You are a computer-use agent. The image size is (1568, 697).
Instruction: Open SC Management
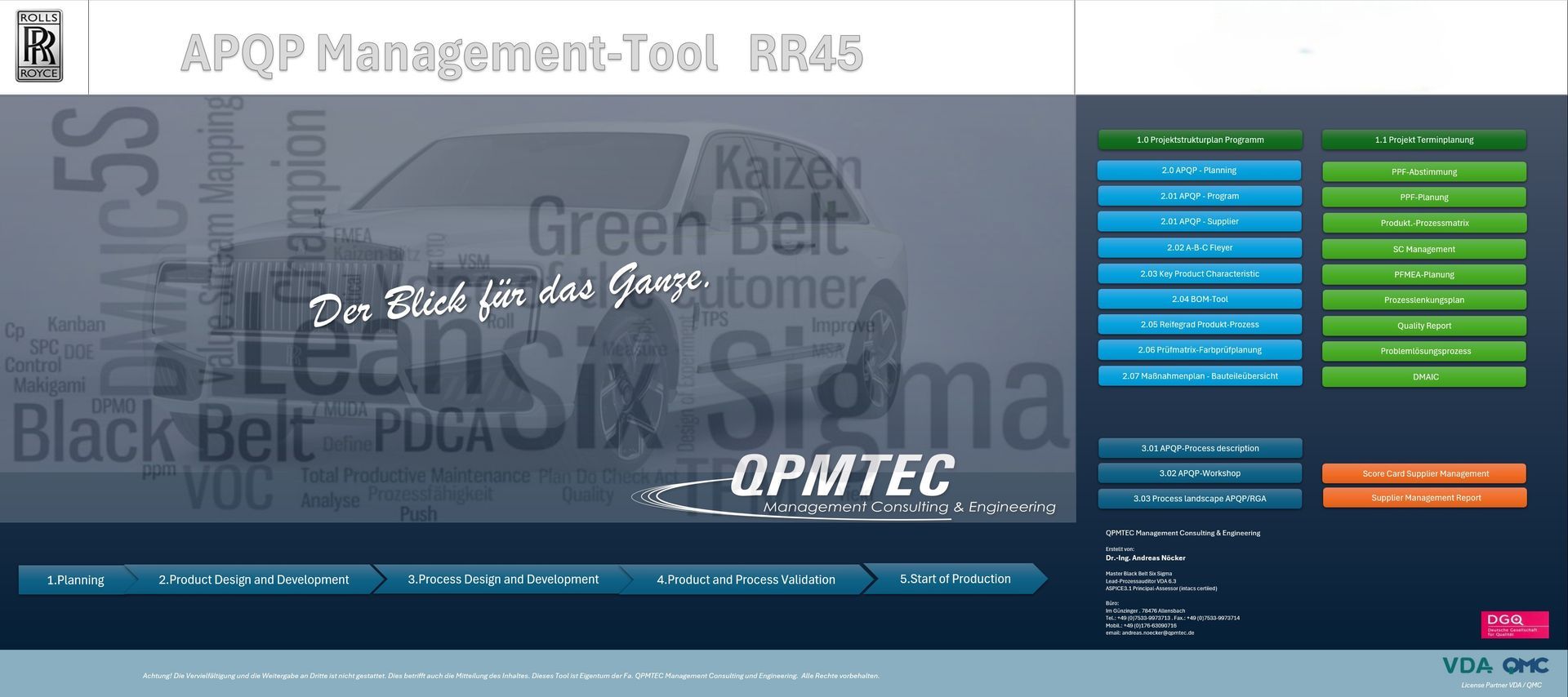point(1423,249)
